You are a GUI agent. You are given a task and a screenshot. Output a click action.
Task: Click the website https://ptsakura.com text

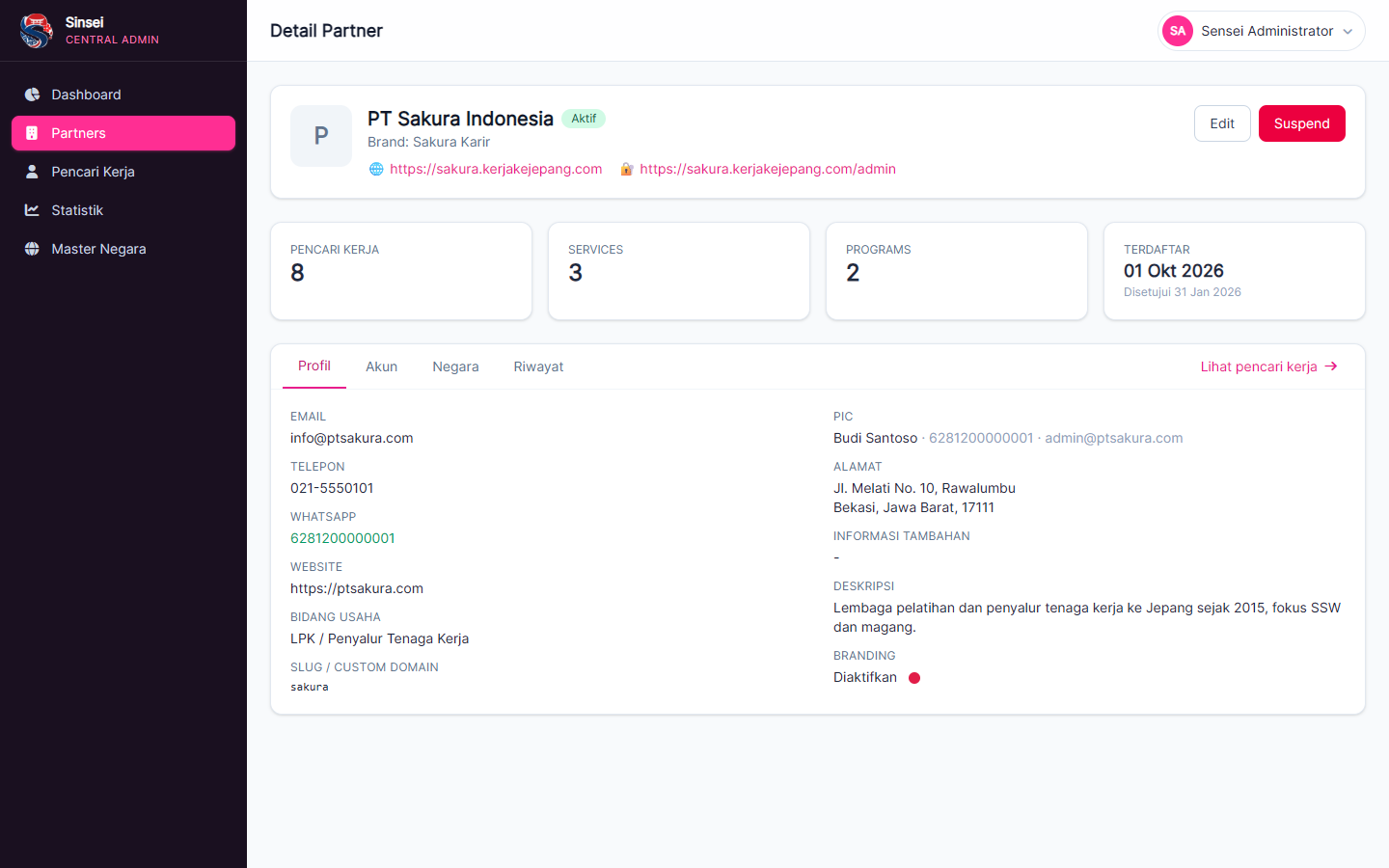(357, 588)
